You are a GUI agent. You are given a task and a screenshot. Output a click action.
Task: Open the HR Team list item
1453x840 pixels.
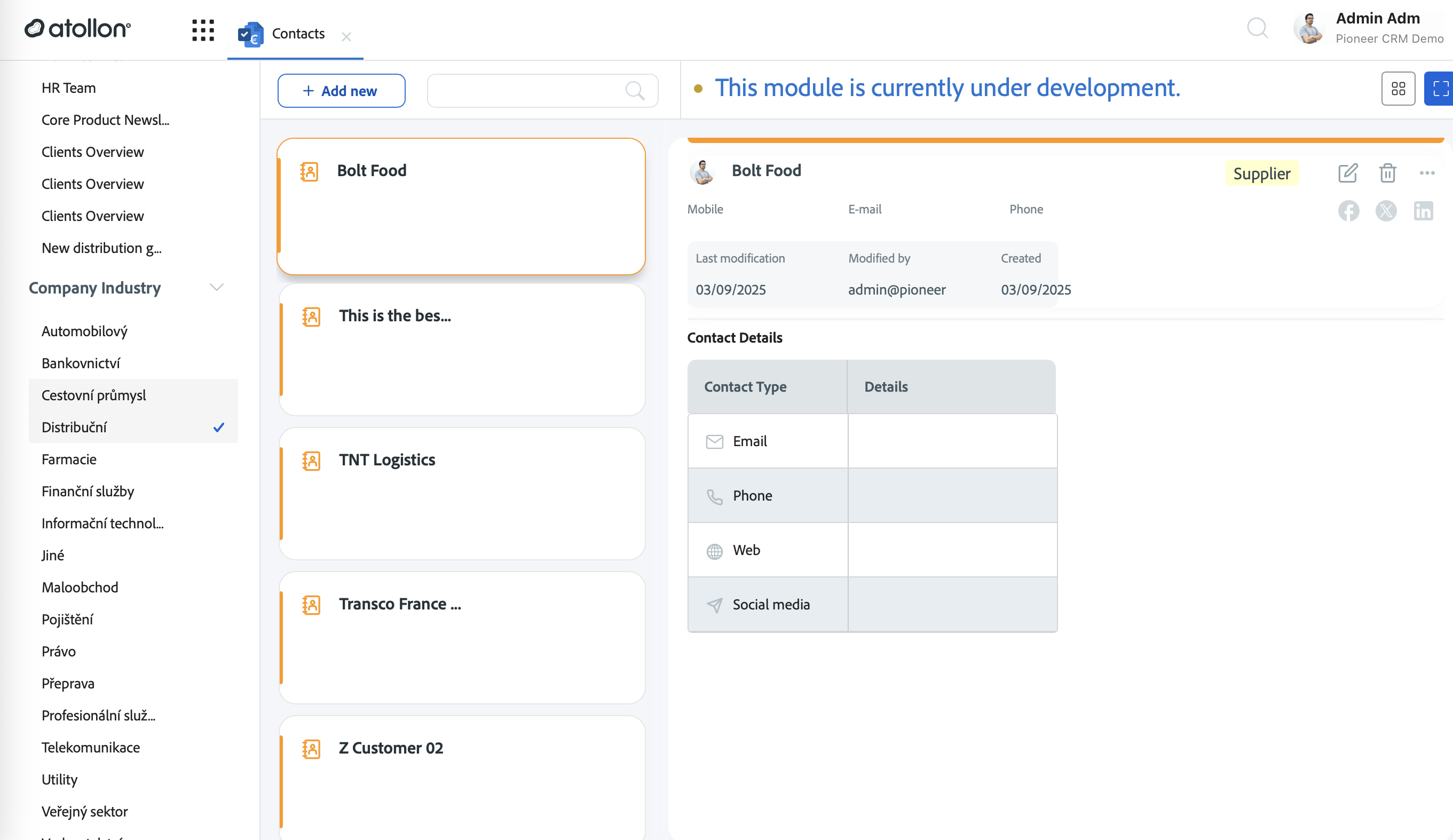coord(69,88)
